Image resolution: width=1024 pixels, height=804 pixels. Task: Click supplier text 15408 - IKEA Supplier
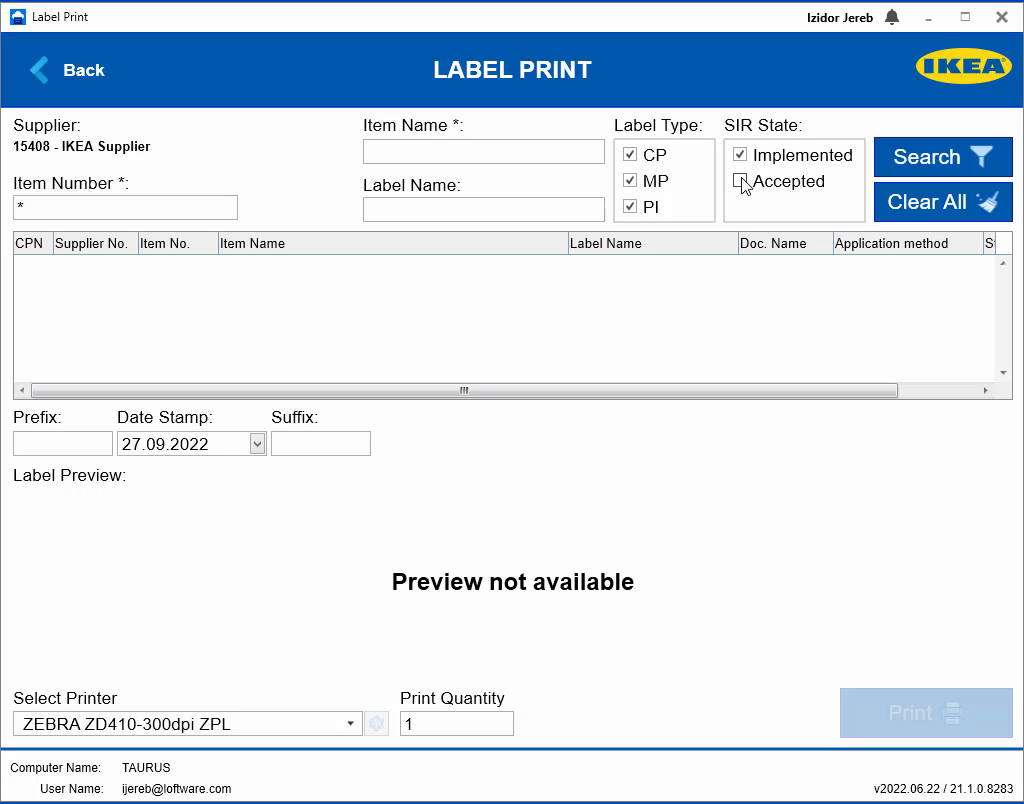(82, 146)
